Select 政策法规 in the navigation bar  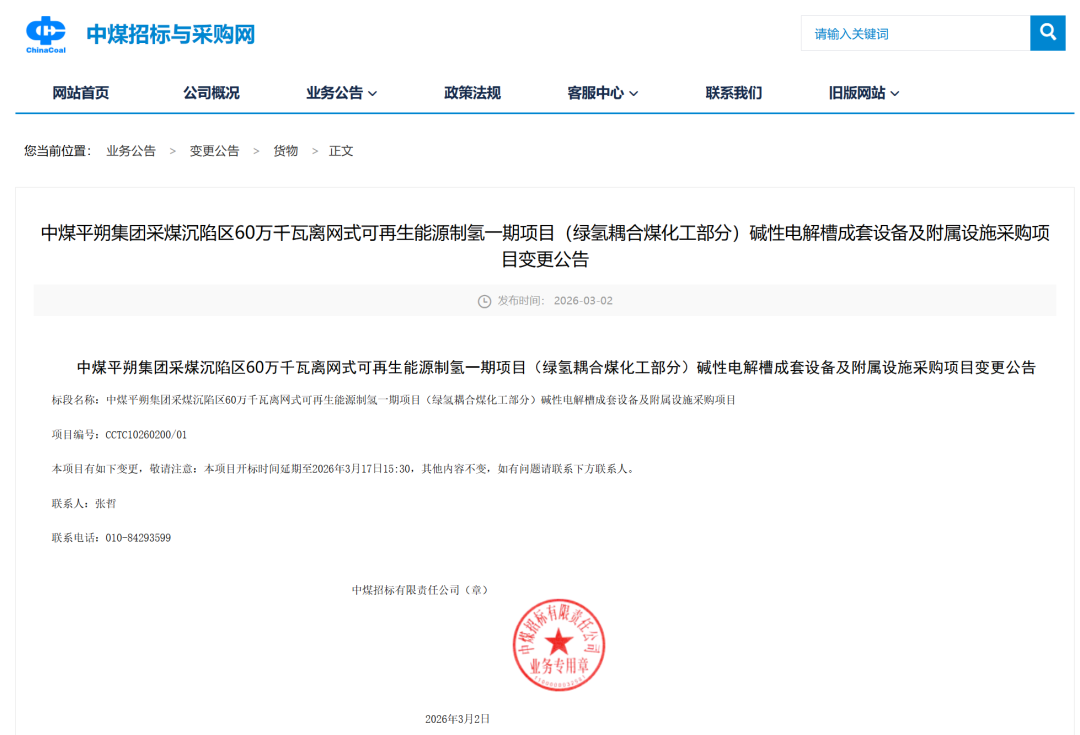pos(471,92)
